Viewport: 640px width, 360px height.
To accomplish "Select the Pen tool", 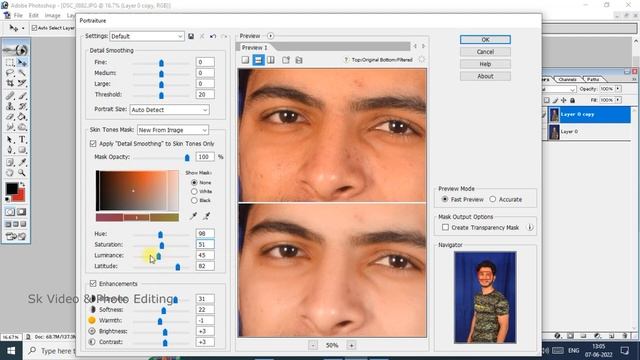I will click(10, 150).
